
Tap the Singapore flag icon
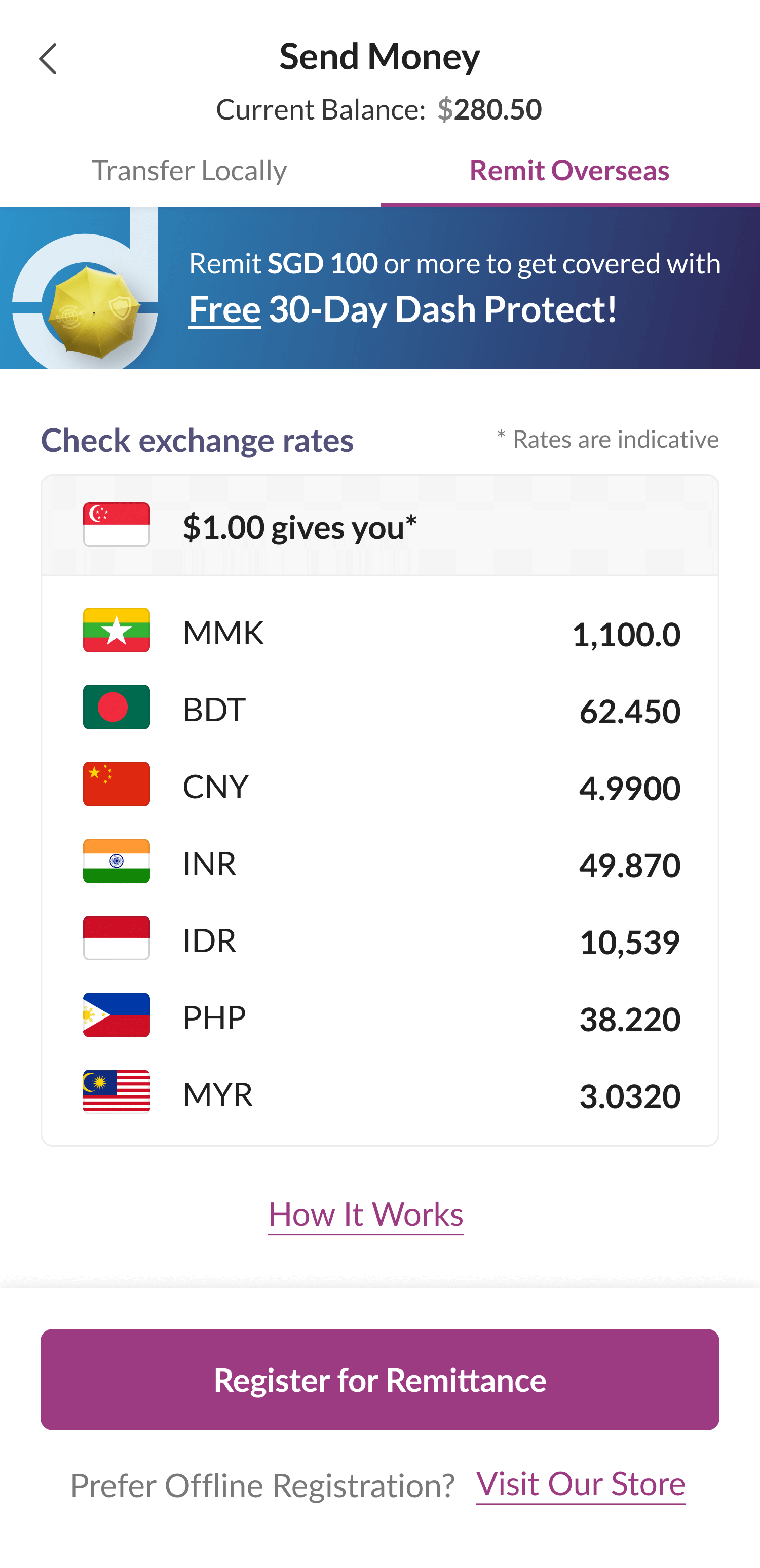pyautogui.click(x=117, y=525)
